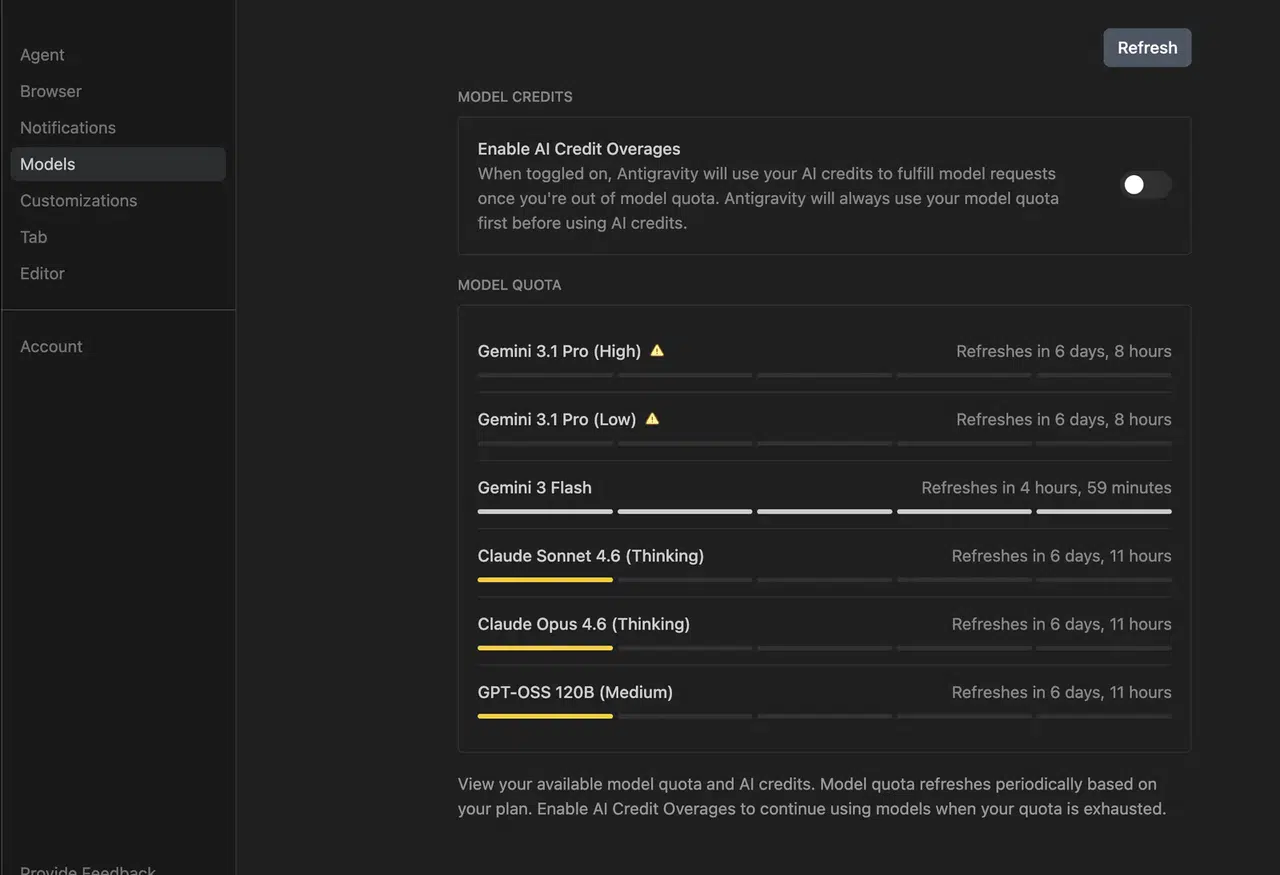This screenshot has width=1280, height=875.
Task: Go to Notifications settings
Action: click(68, 128)
